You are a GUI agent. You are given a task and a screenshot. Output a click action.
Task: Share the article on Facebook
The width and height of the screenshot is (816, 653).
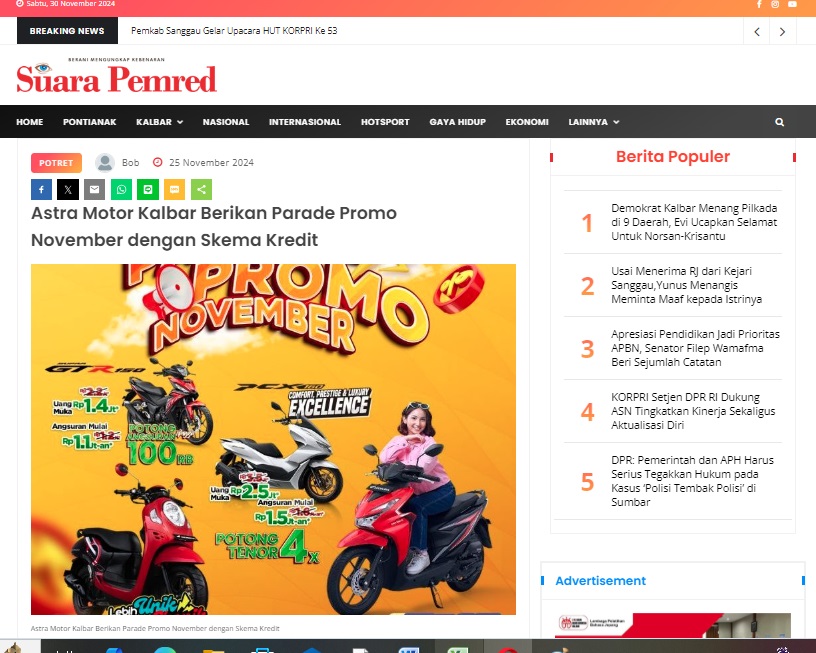[42, 189]
